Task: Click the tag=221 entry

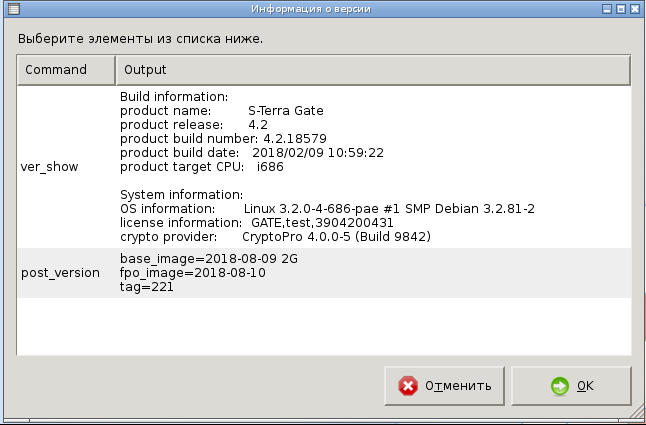Action: (x=144, y=287)
